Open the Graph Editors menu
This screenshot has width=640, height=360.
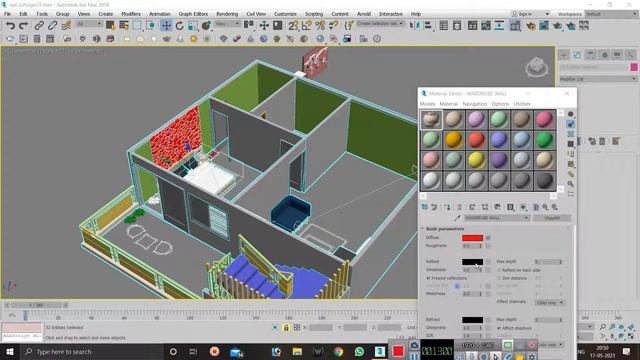pos(193,14)
